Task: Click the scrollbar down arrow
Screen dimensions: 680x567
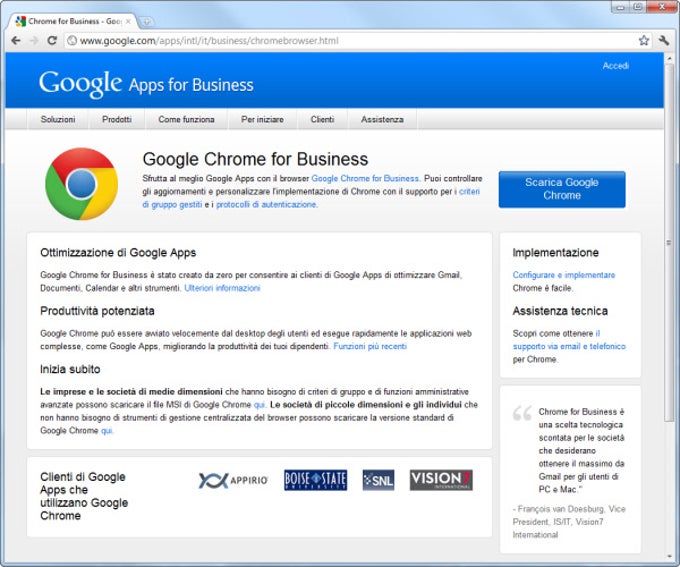Action: [668, 556]
